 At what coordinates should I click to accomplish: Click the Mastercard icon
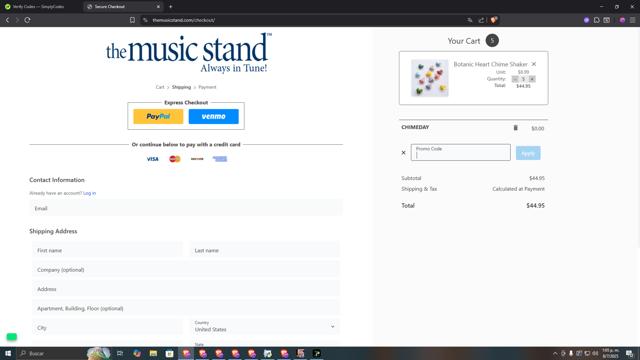coord(175,159)
